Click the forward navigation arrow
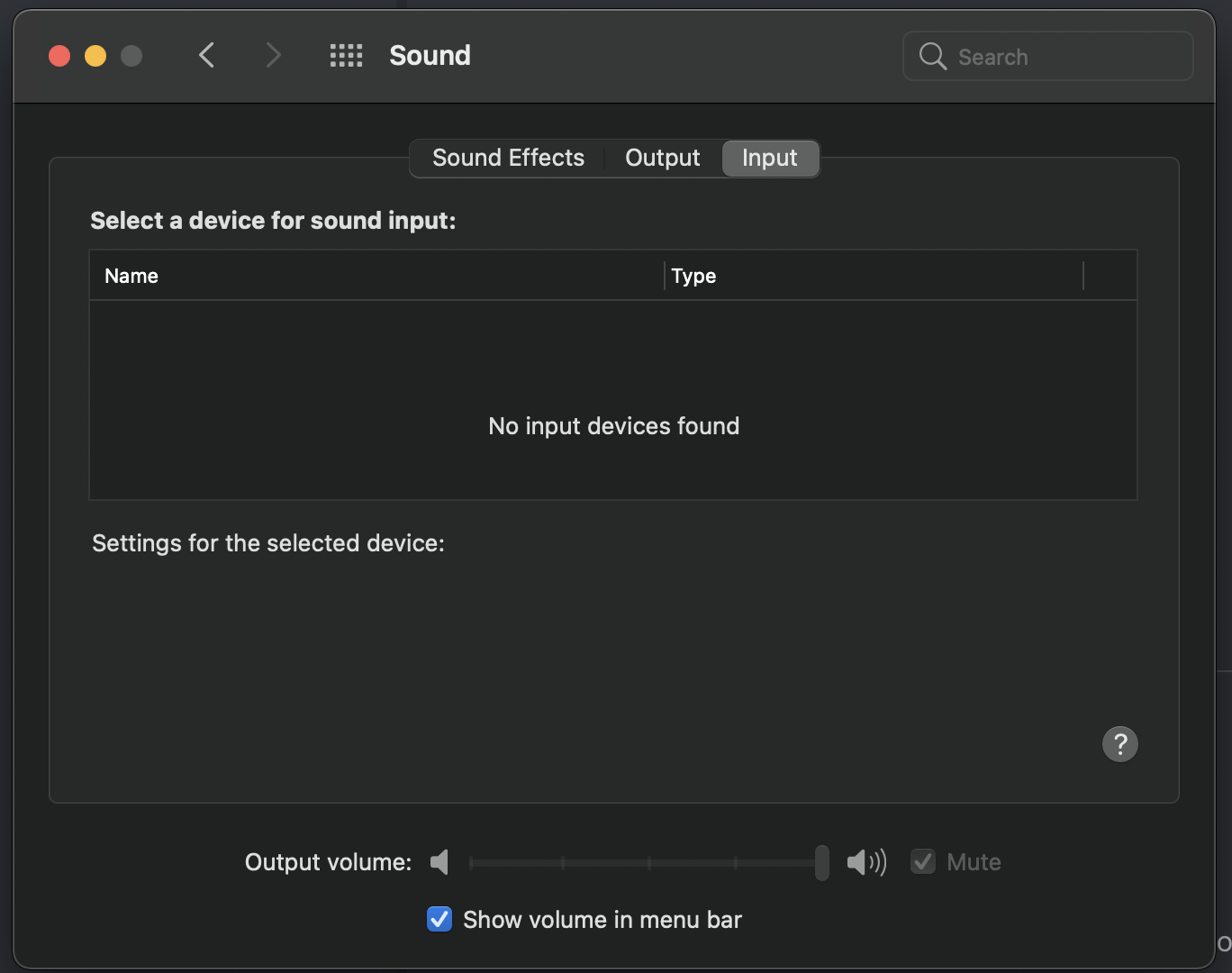The image size is (1232, 973). click(x=273, y=55)
